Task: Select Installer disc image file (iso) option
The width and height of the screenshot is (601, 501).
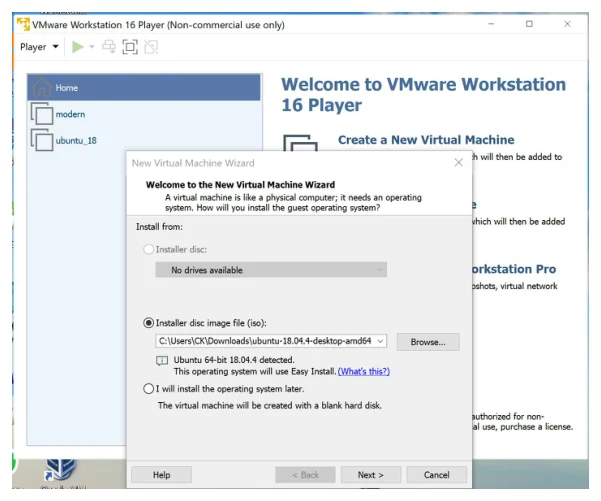Action: click(148, 323)
